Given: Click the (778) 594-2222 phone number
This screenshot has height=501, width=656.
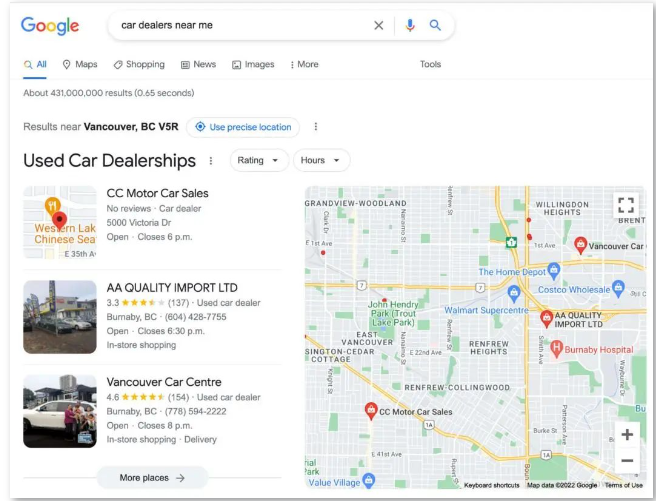Looking at the screenshot, I should (196, 412).
